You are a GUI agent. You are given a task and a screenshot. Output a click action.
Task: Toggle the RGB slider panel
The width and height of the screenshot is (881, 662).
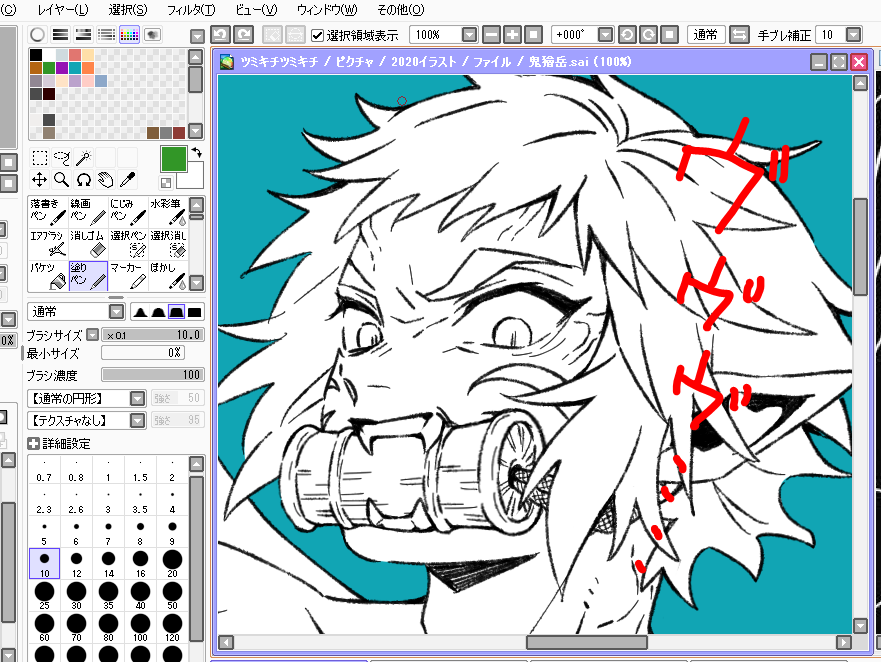60,35
